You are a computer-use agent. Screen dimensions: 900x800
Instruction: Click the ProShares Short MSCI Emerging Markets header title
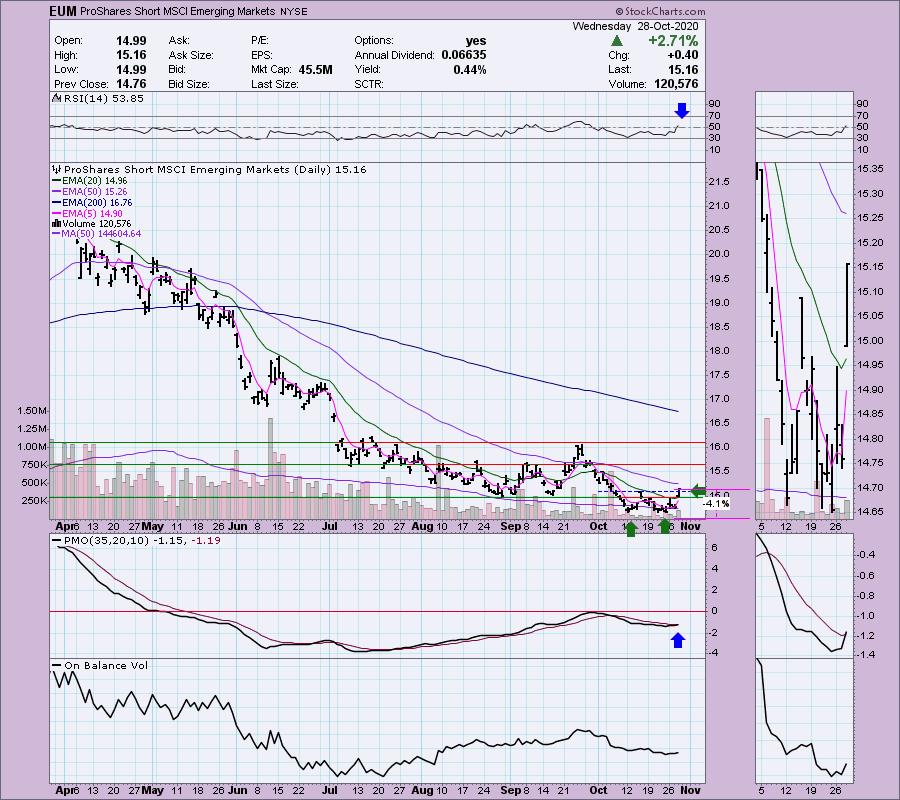pos(178,11)
